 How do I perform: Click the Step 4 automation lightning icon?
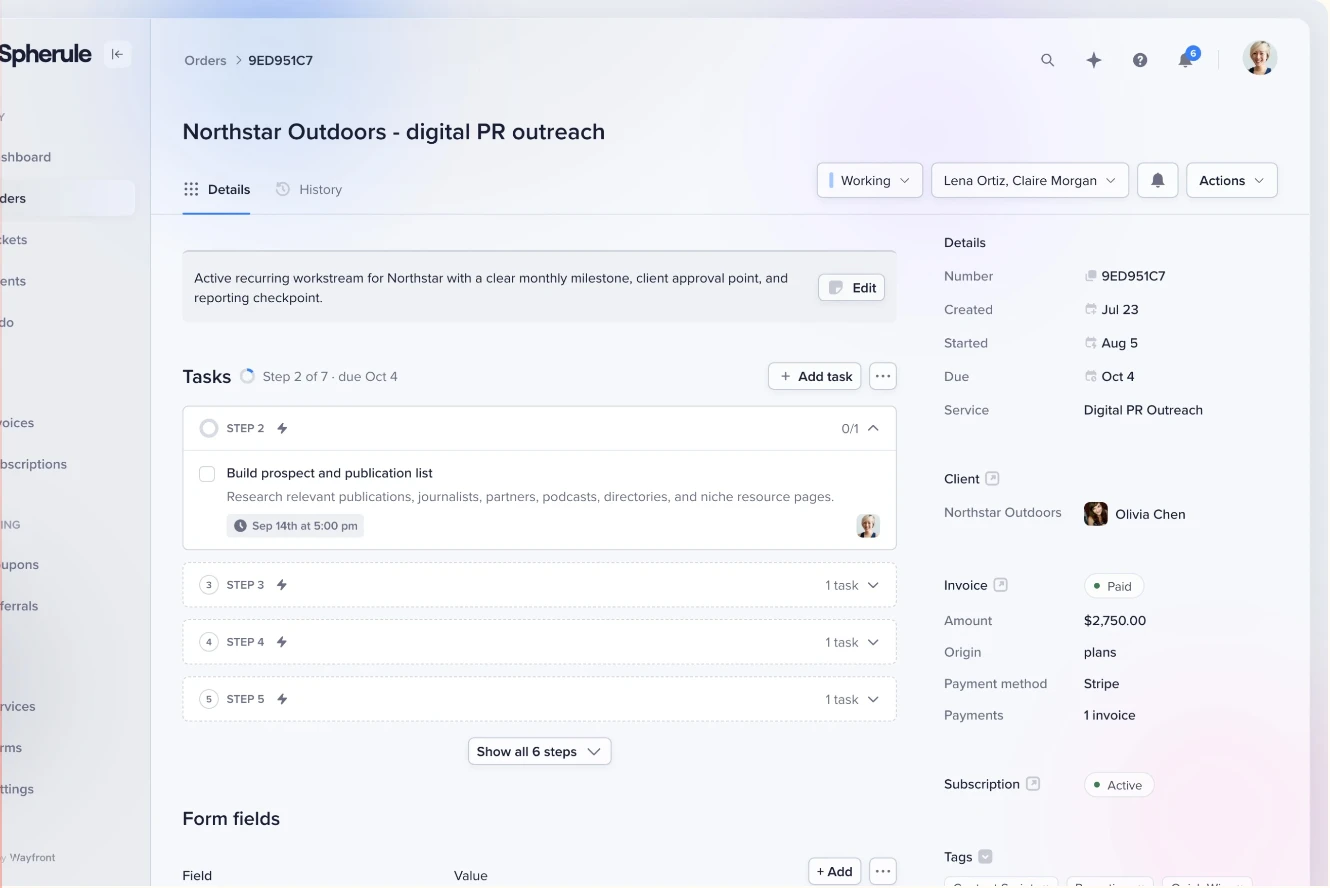coord(282,642)
